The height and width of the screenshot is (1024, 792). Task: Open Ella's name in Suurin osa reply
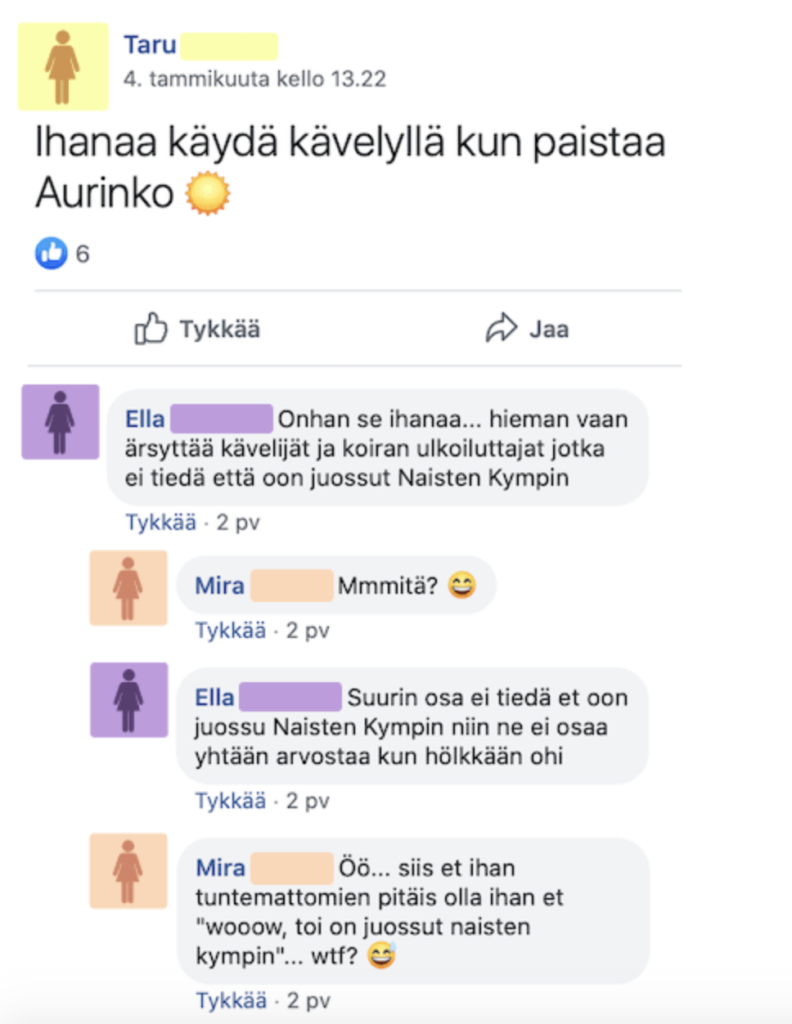[x=214, y=697]
